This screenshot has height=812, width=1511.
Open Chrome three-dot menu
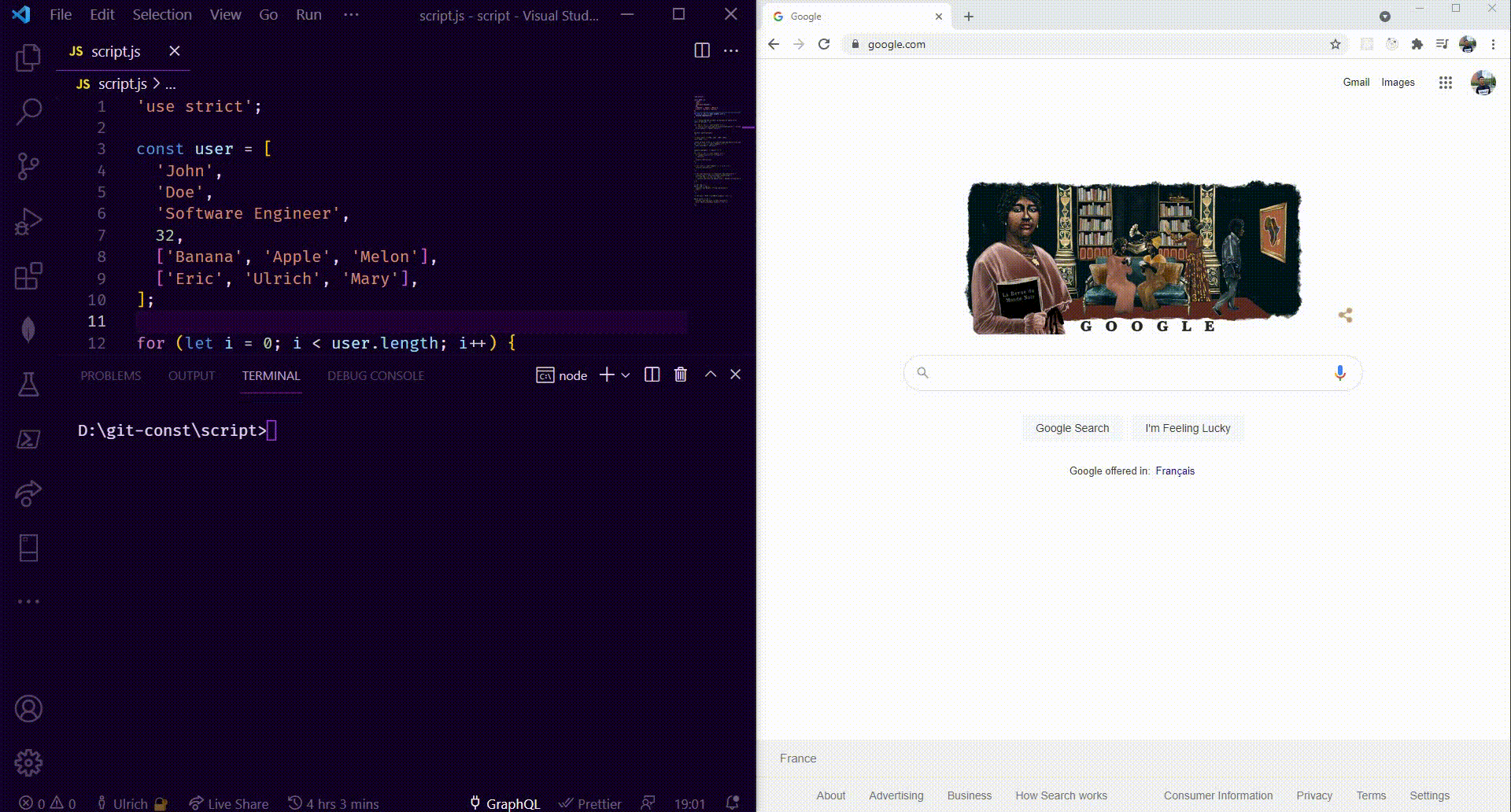click(1493, 44)
